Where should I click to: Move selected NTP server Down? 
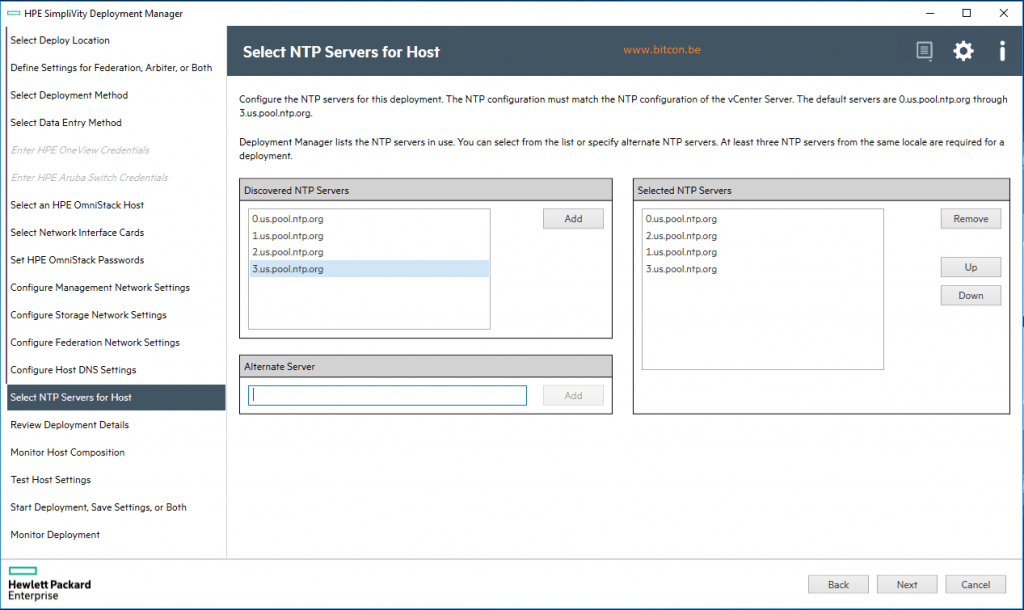(x=970, y=296)
